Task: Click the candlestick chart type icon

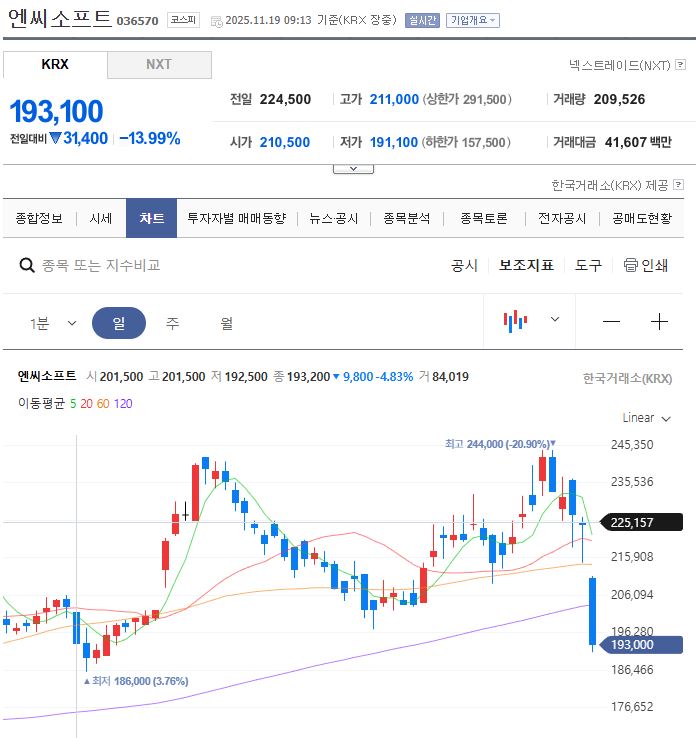Action: click(515, 321)
